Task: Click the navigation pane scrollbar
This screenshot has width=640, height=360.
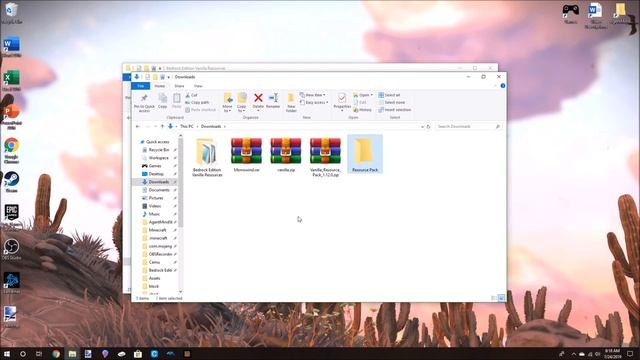Action: pos(180,184)
